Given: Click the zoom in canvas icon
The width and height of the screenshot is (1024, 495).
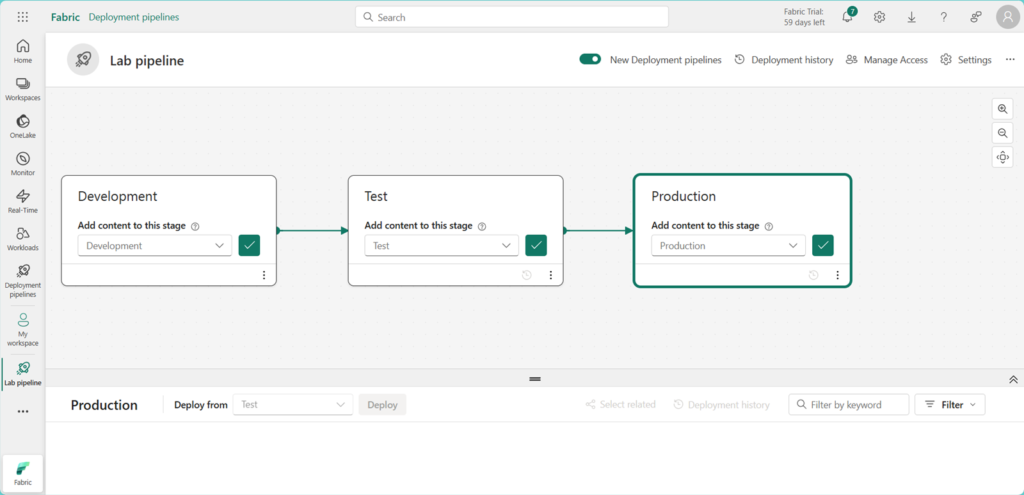Looking at the screenshot, I should click(1002, 109).
